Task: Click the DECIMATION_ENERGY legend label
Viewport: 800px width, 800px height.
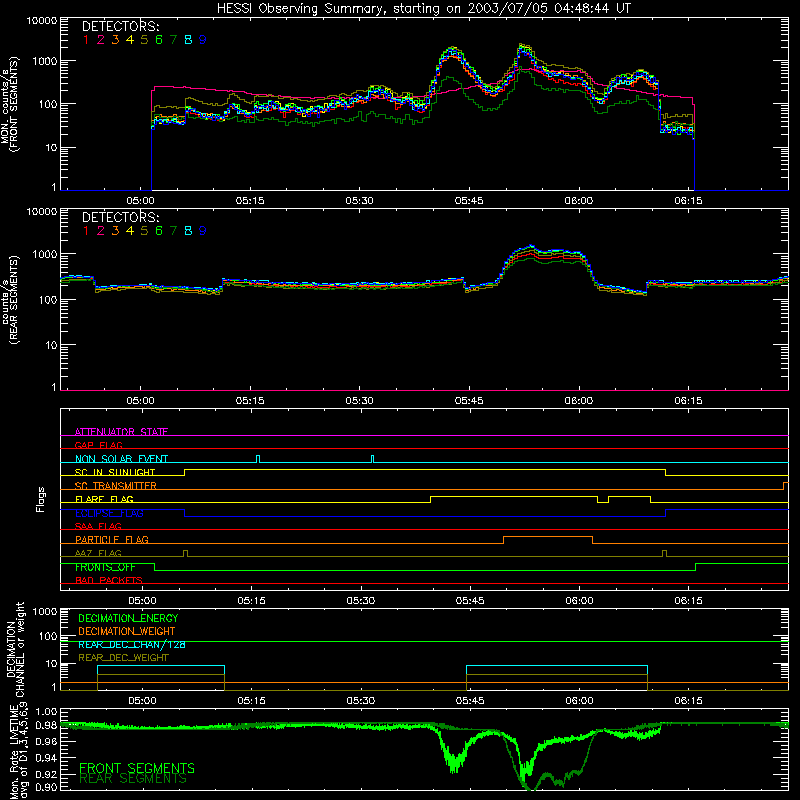Action: pos(128,618)
